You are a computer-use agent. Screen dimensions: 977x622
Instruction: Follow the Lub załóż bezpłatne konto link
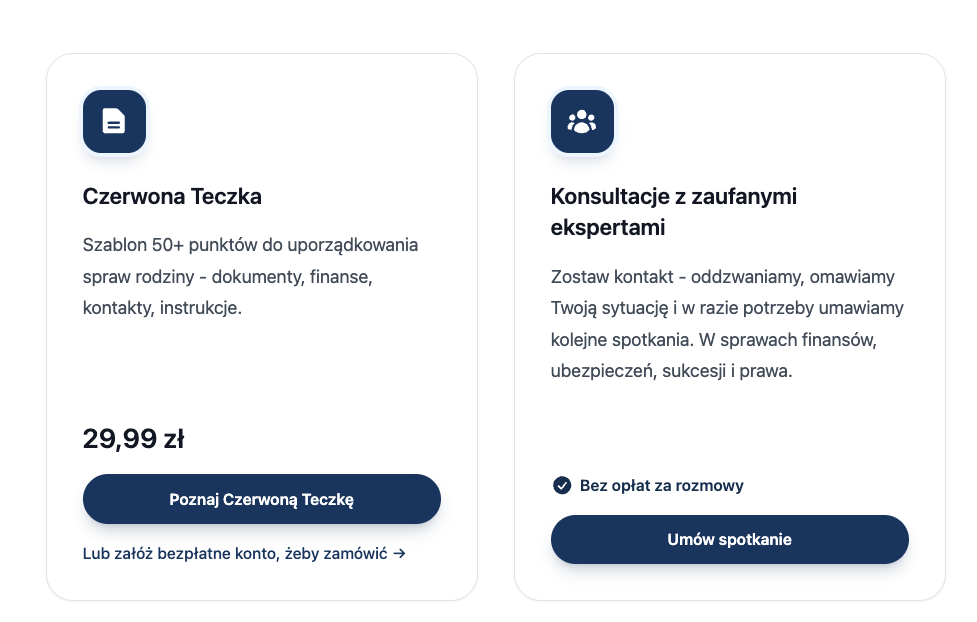pyautogui.click(x=244, y=553)
